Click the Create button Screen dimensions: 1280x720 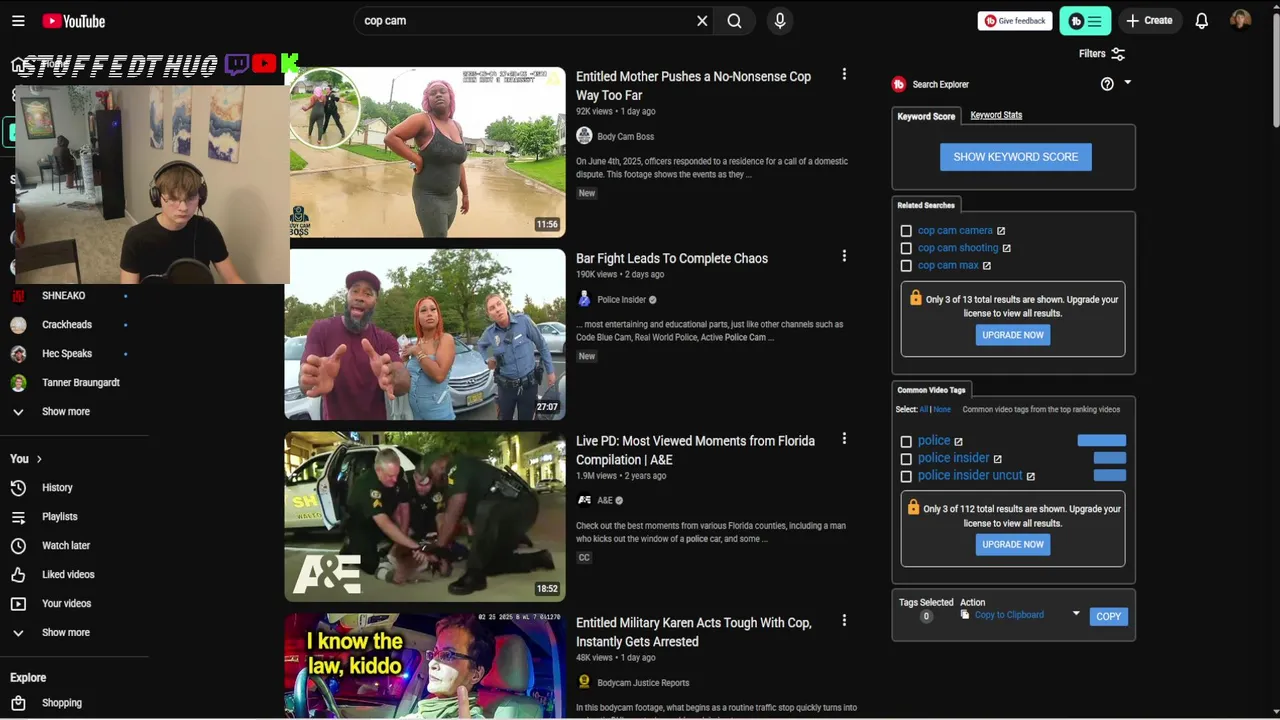pos(1149,21)
